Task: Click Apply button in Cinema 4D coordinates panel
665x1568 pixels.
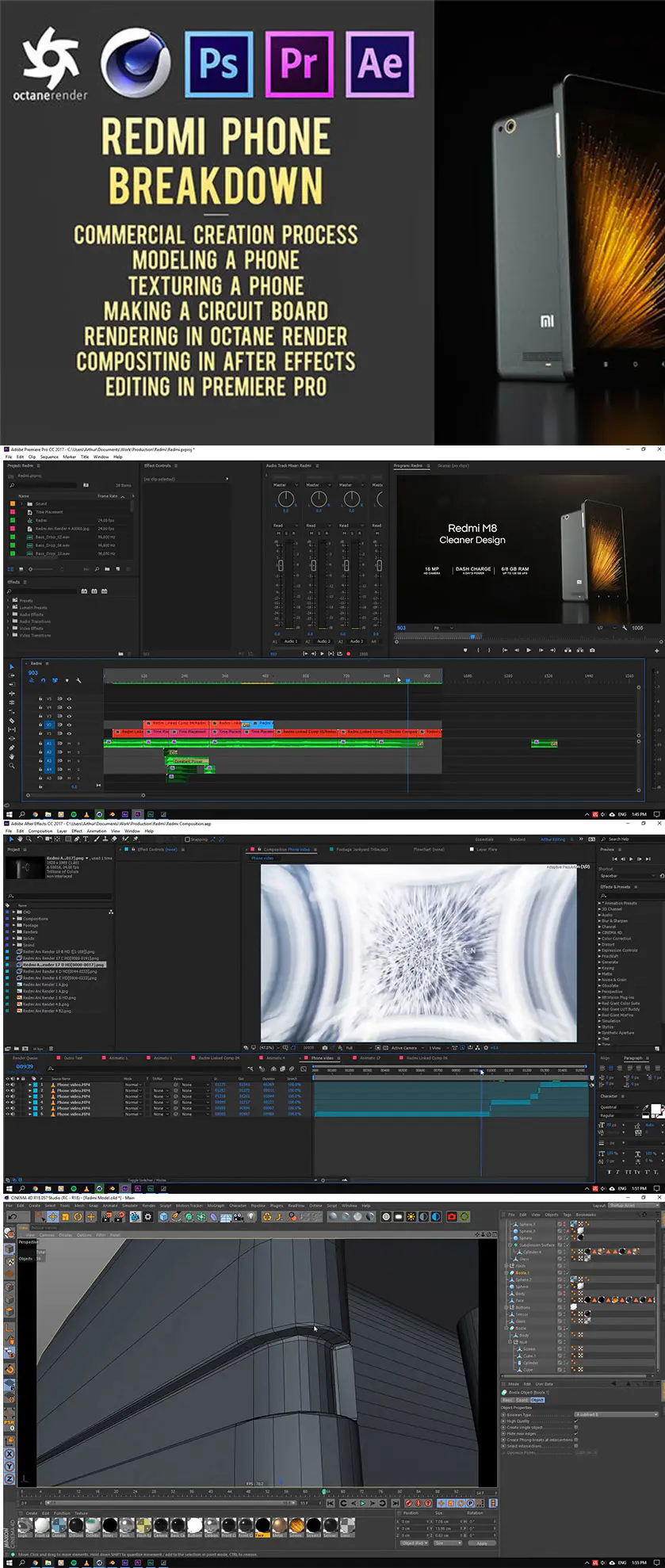Action: [x=482, y=1543]
